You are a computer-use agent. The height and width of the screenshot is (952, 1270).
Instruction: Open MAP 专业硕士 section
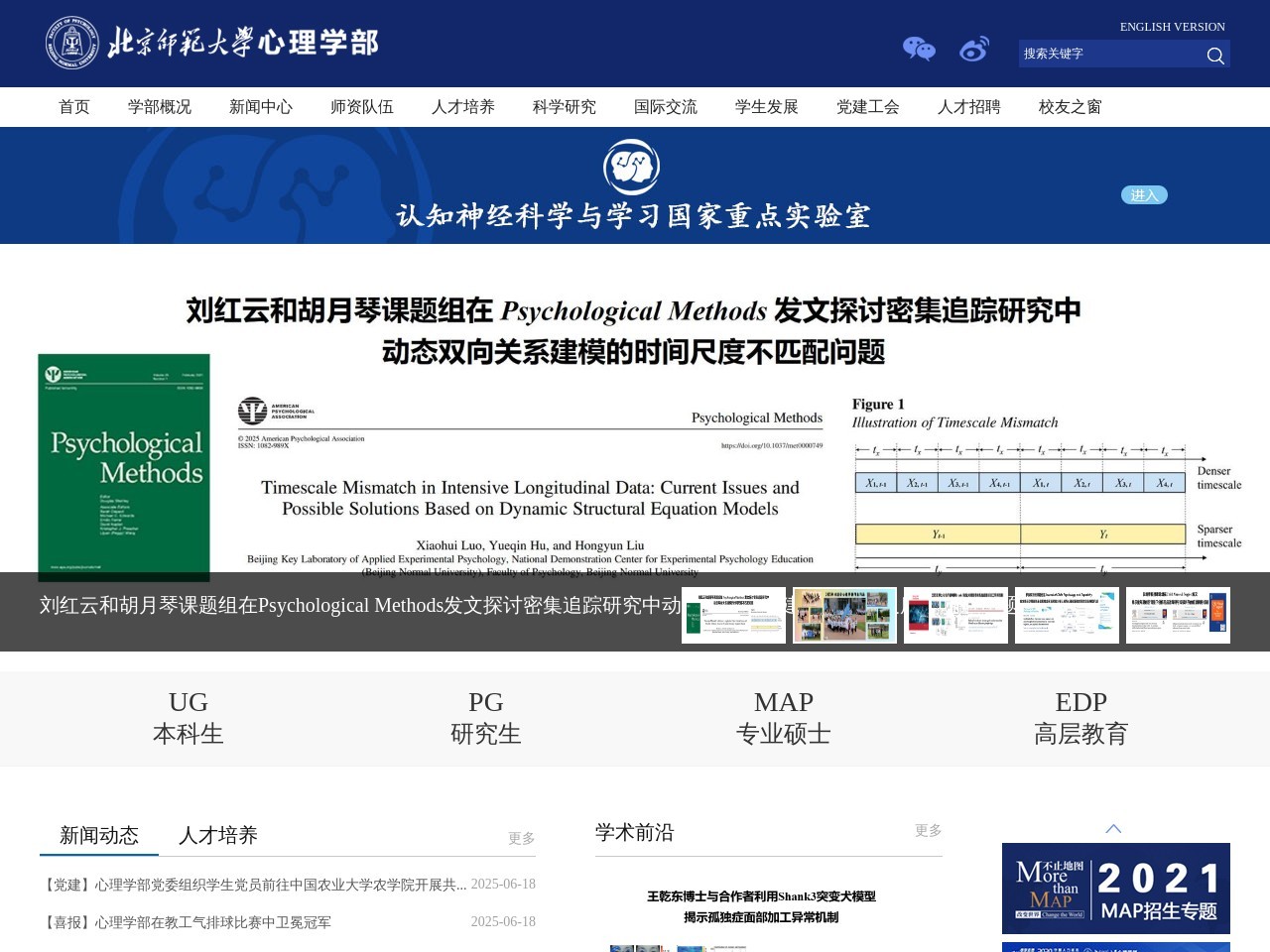(784, 718)
